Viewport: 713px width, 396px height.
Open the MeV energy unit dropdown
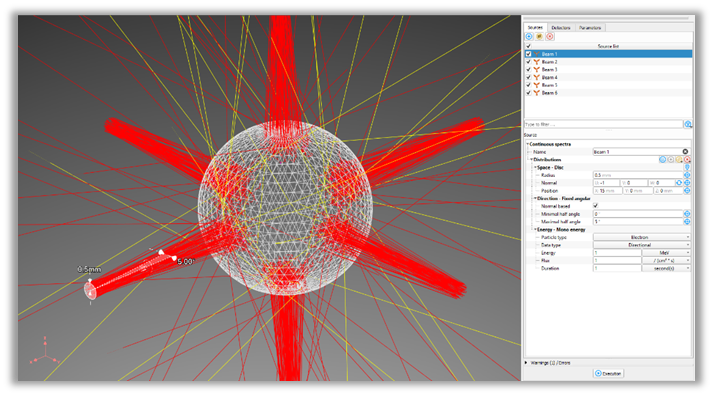point(666,253)
